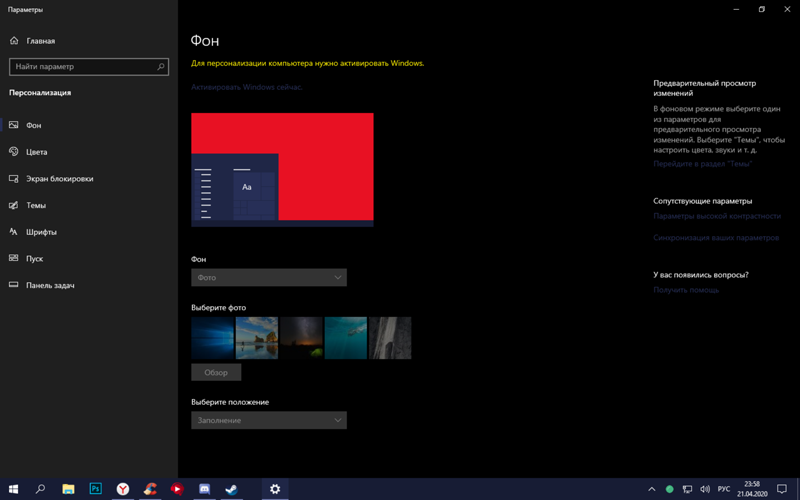Open CCleaner icon on taskbar

pos(149,489)
